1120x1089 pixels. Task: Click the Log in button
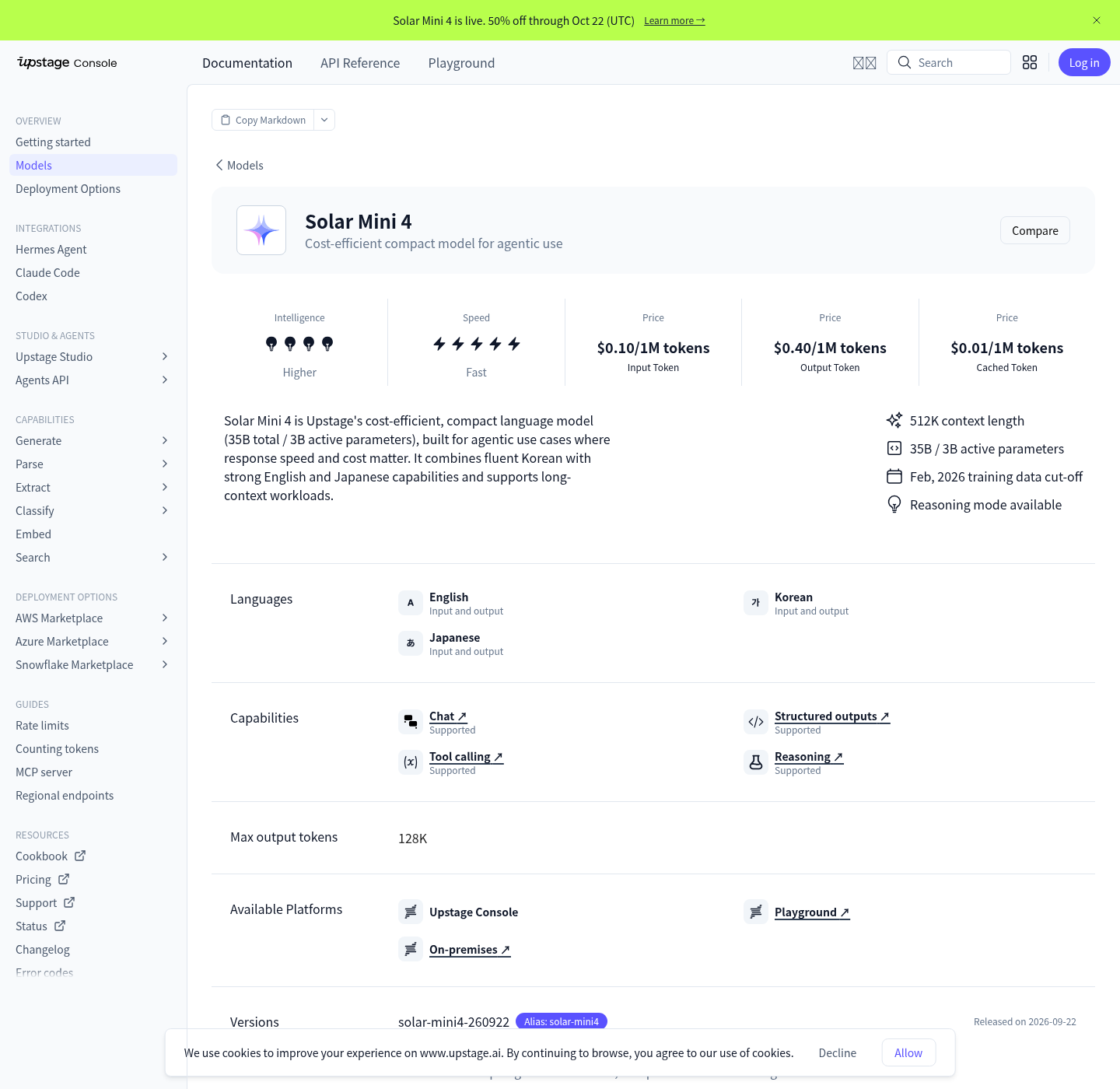(x=1084, y=62)
